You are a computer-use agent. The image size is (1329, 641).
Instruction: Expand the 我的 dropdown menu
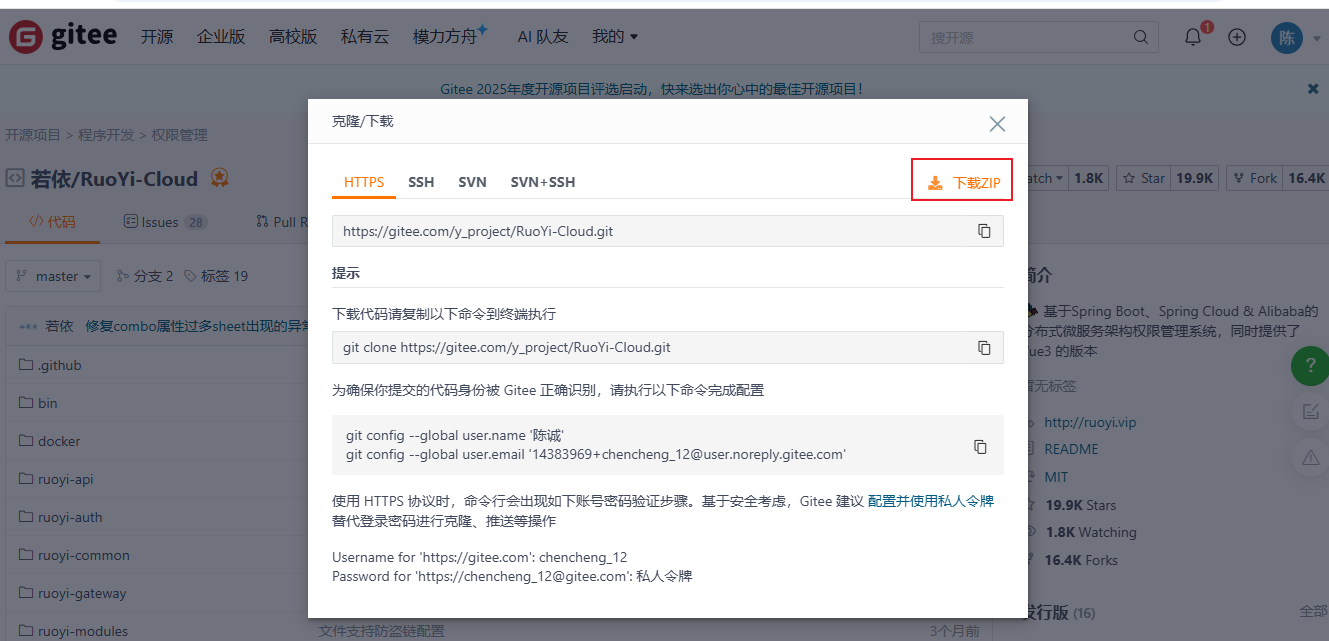(x=615, y=37)
